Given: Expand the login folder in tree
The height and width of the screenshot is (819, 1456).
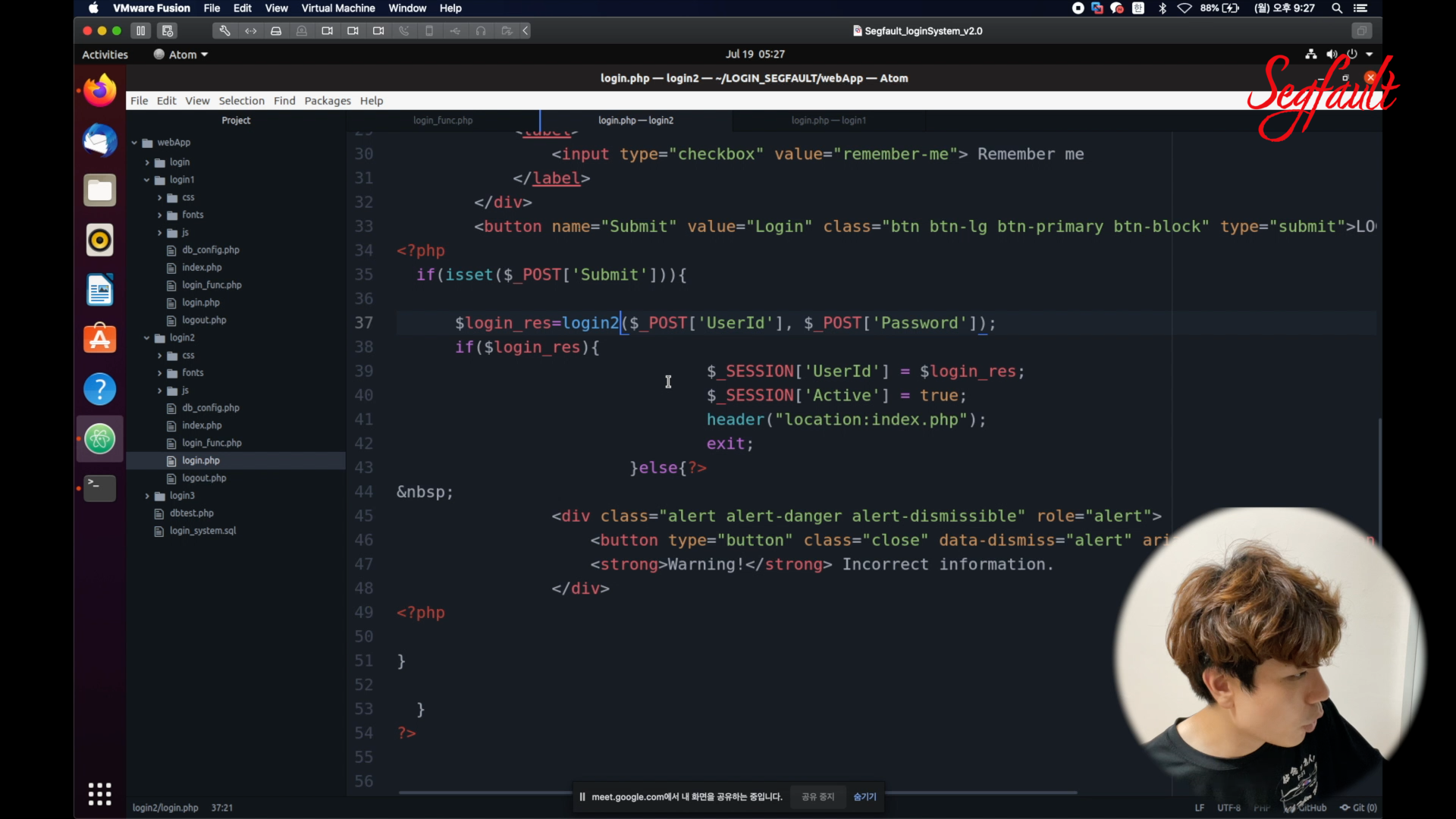Looking at the screenshot, I should [x=147, y=162].
